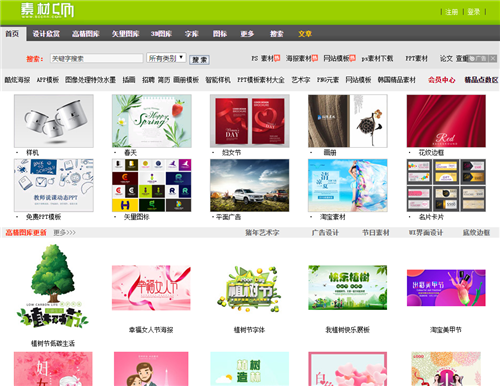Viewport: 500px width, 386px height.
Task: Open the 猪年艺术字 link
Action: coord(262,233)
